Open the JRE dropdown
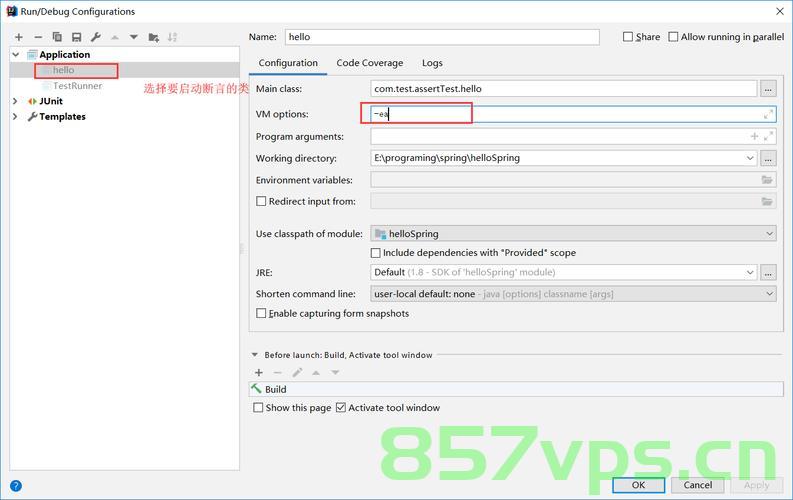 tap(750, 272)
